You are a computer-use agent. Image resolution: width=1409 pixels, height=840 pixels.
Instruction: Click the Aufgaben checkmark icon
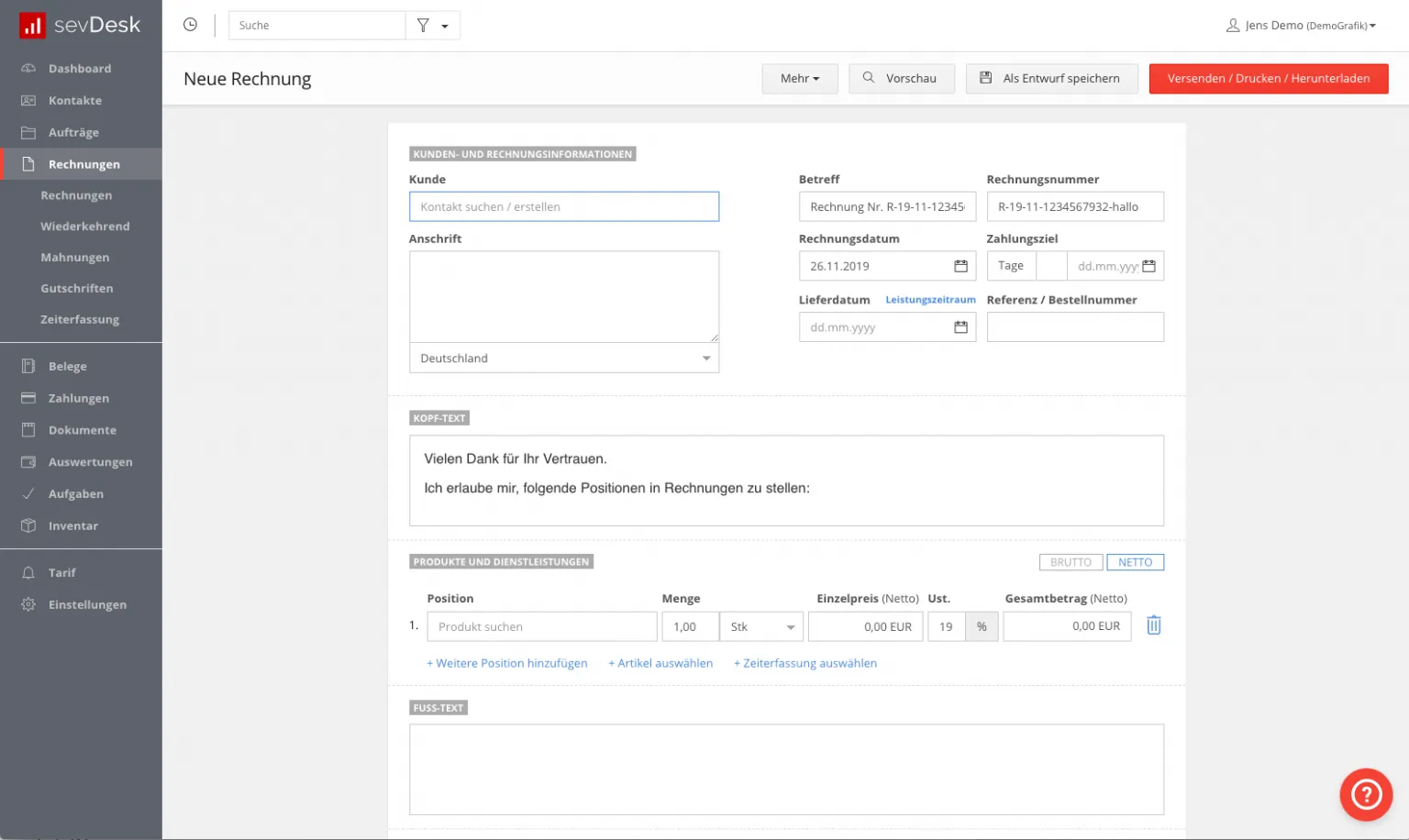tap(28, 493)
